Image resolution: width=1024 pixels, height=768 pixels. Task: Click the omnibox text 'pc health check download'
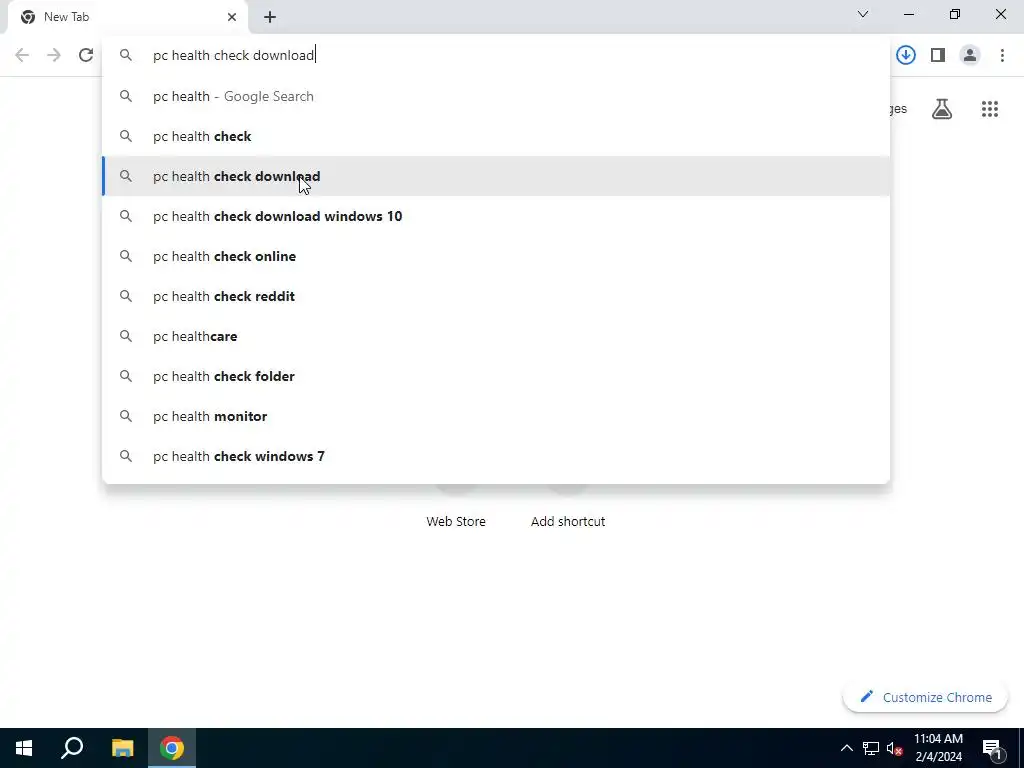click(x=234, y=55)
